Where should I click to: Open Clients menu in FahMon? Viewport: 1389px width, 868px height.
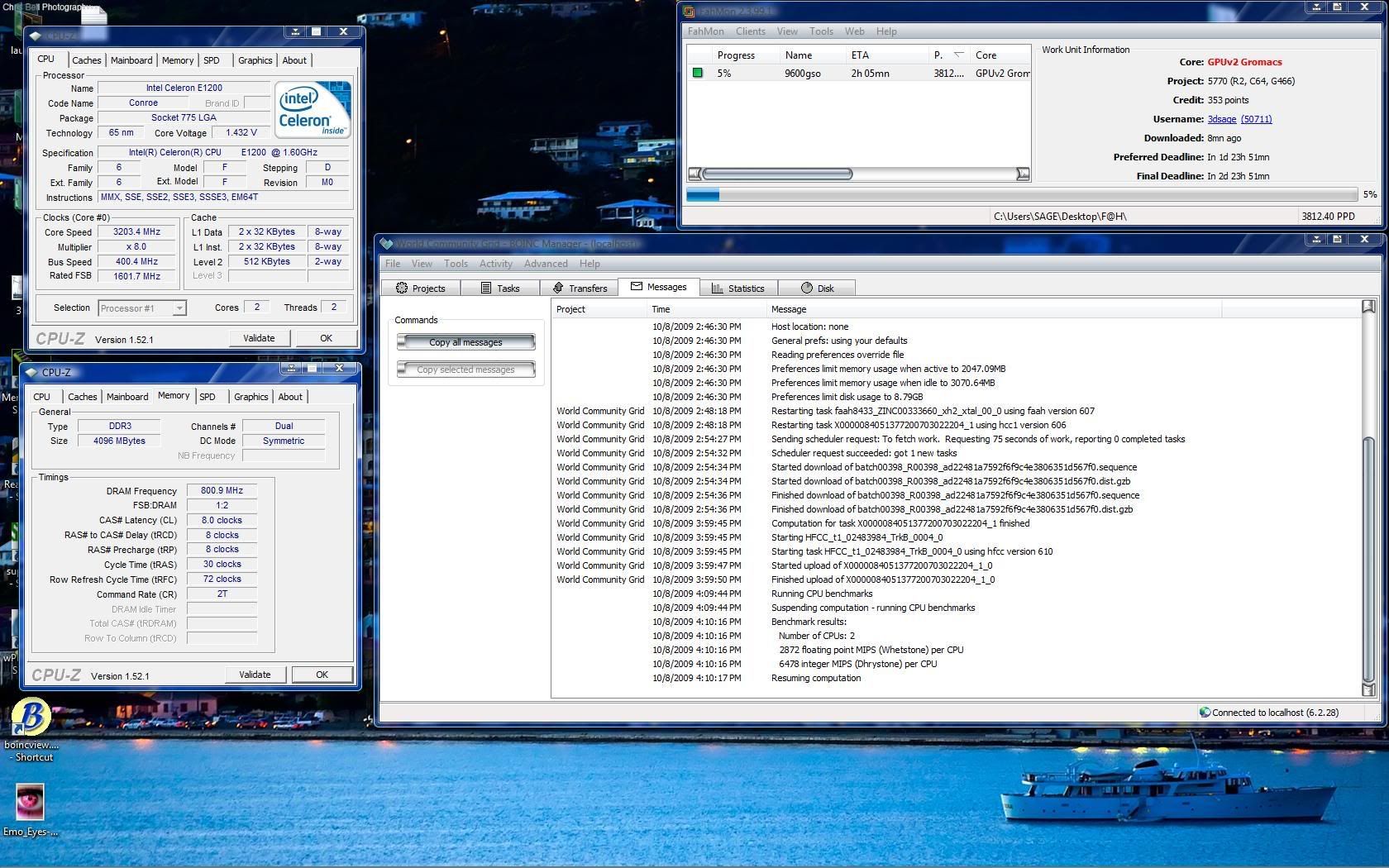tap(751, 31)
